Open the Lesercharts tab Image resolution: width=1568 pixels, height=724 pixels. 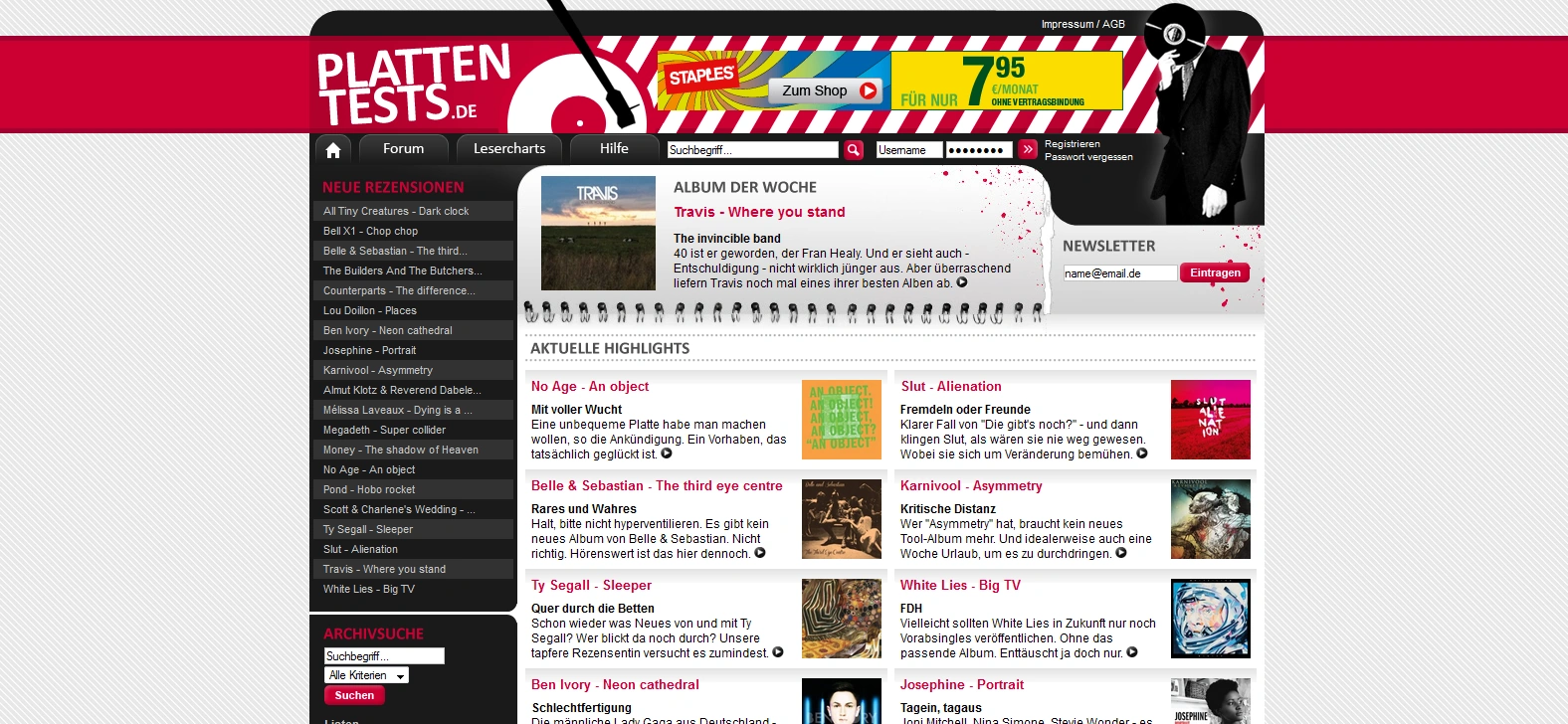(x=509, y=148)
